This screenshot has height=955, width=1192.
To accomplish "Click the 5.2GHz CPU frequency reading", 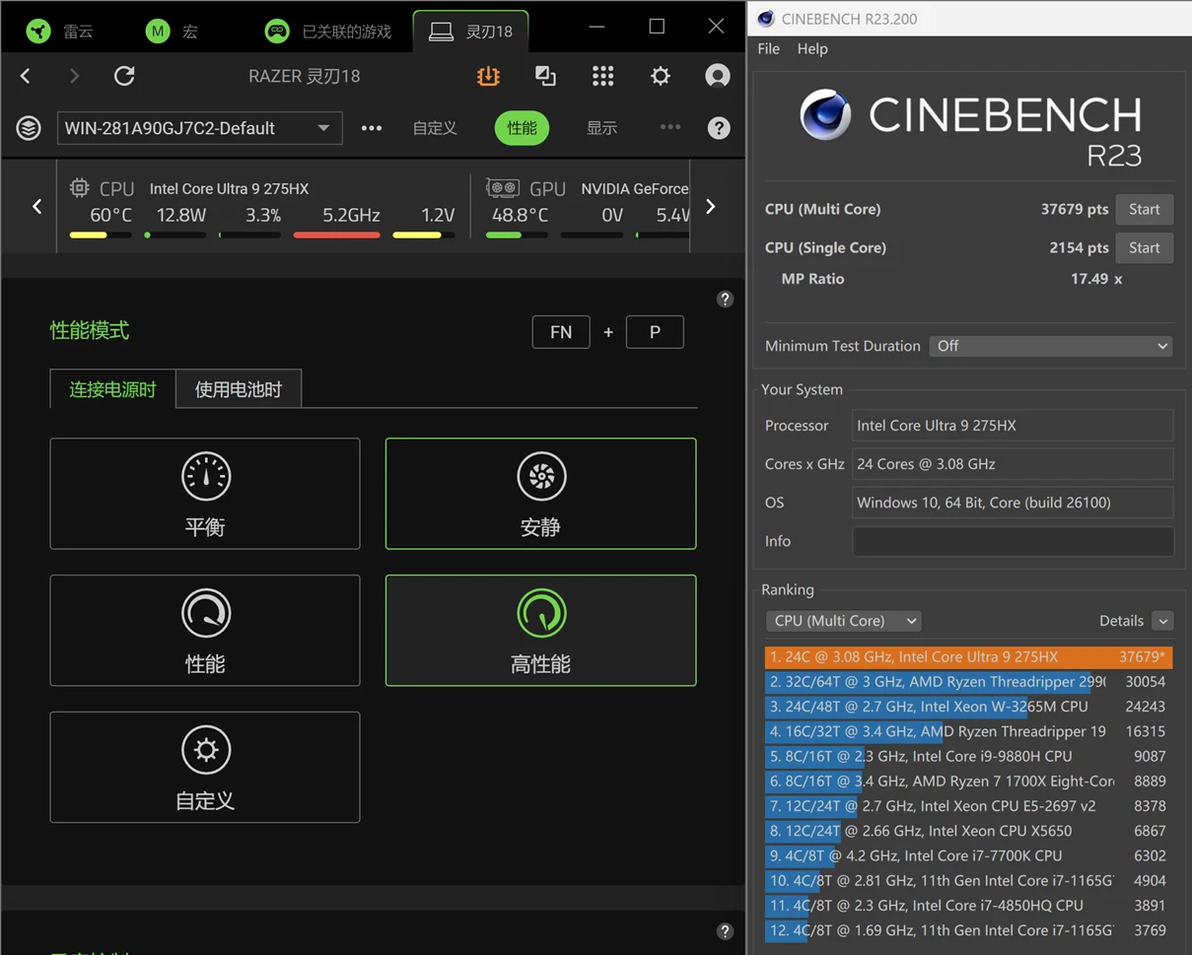I will (x=351, y=215).
